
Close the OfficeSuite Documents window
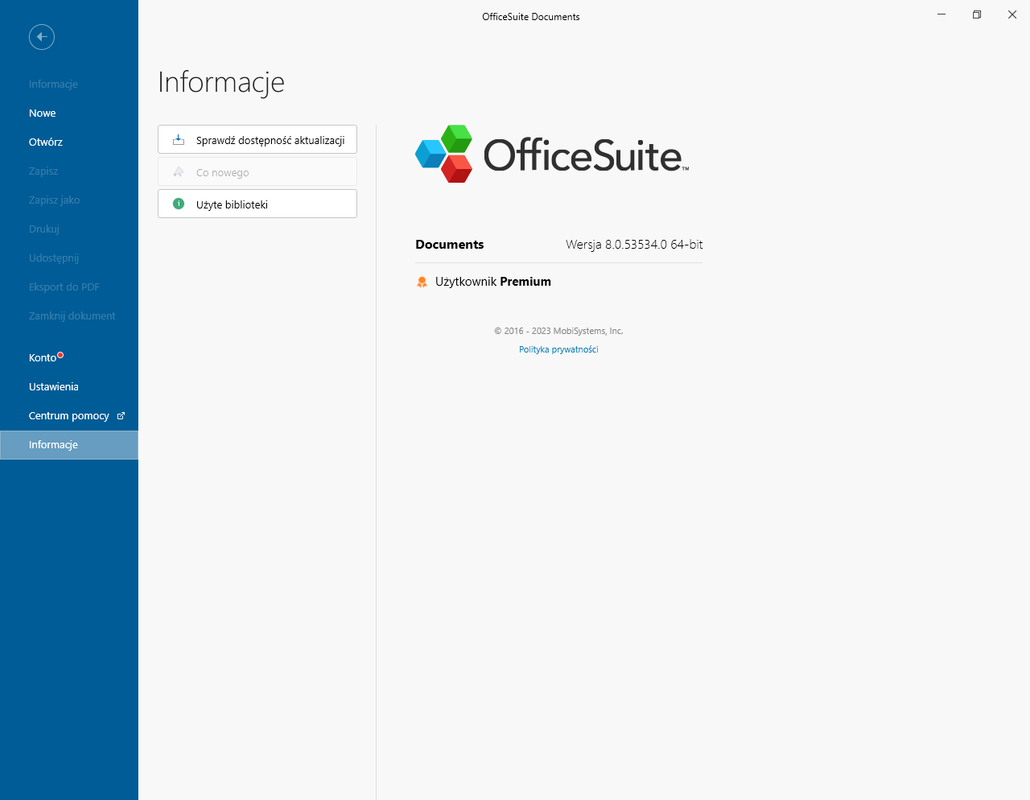click(x=1012, y=14)
